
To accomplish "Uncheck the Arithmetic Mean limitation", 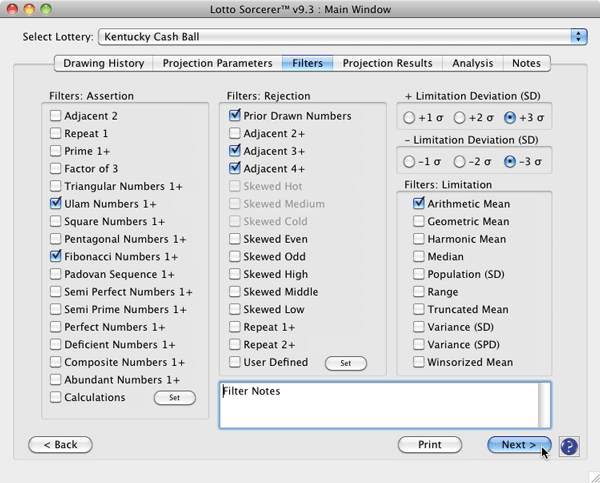I will click(419, 204).
